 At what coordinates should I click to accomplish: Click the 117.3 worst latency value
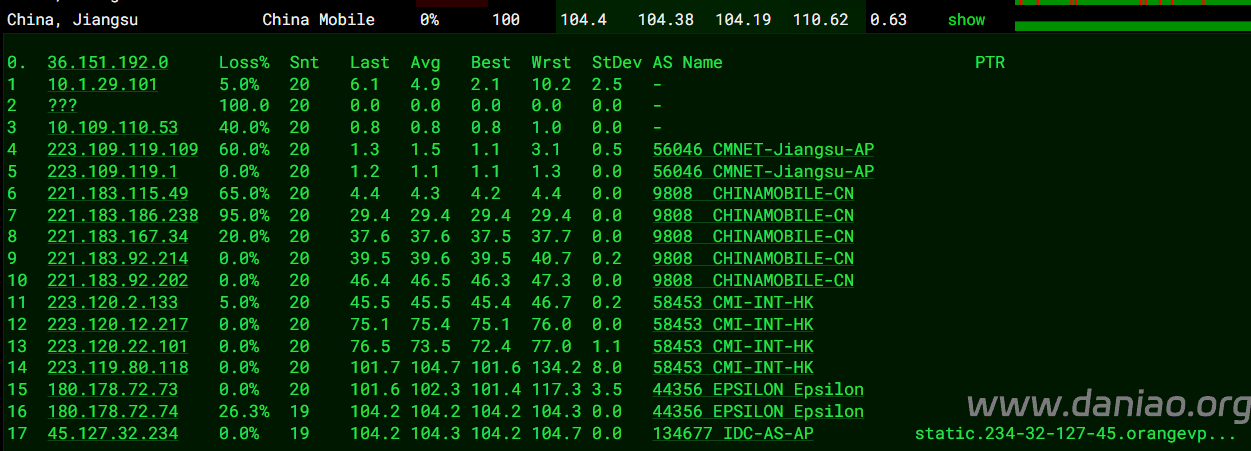557,390
